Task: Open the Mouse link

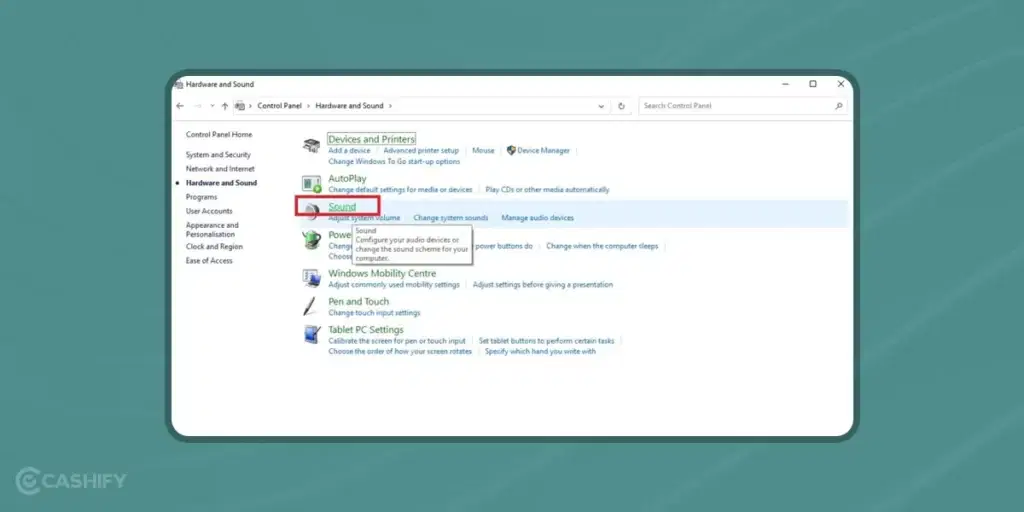Action: pos(483,150)
